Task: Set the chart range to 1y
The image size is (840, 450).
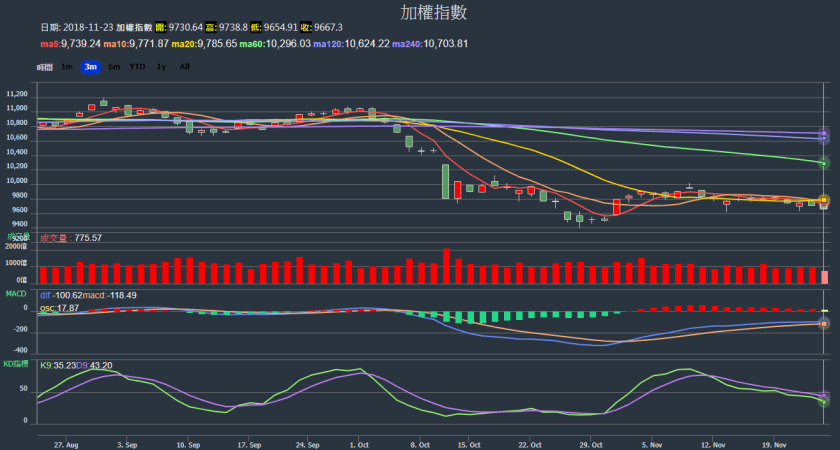Action: click(161, 66)
